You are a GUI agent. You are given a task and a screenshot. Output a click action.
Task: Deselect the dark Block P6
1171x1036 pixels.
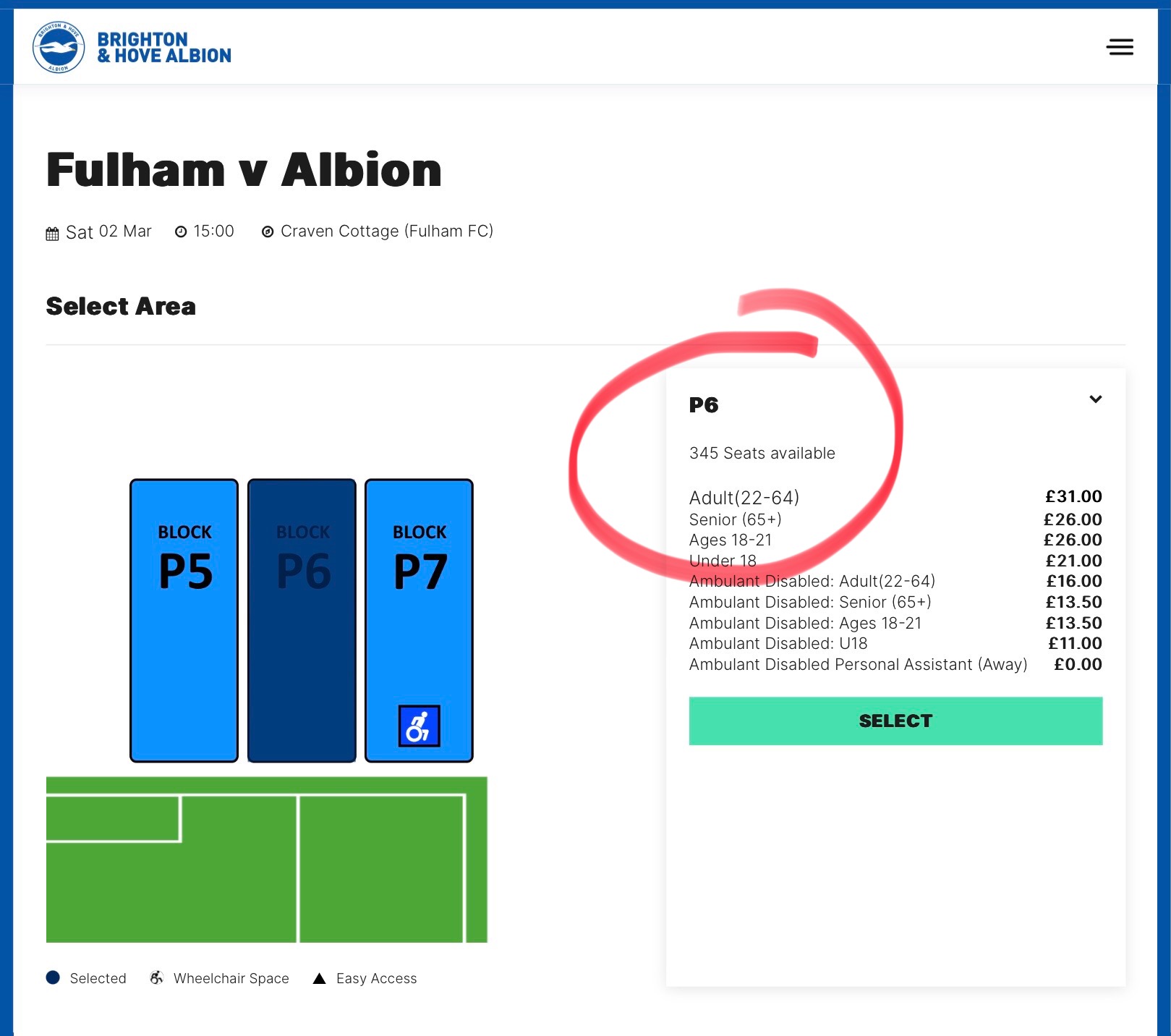tap(302, 621)
